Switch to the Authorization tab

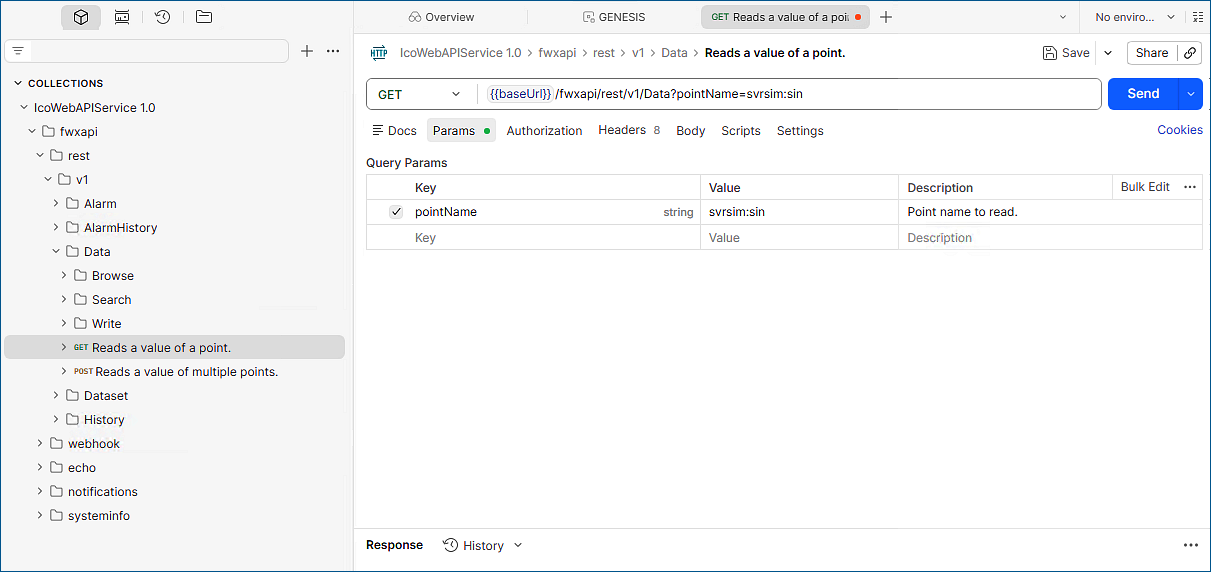[x=544, y=131]
